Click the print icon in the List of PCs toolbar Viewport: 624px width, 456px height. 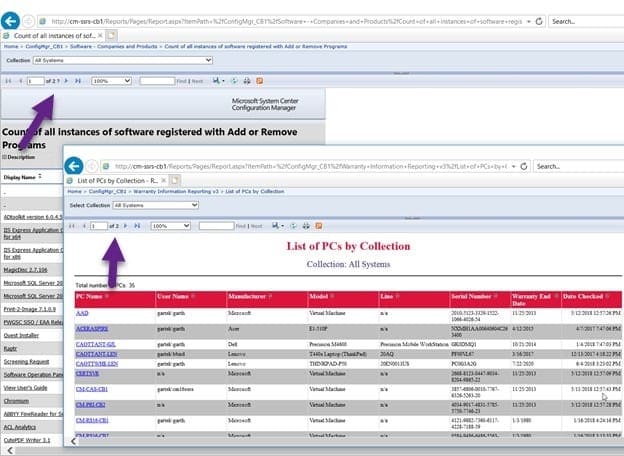(x=306, y=226)
